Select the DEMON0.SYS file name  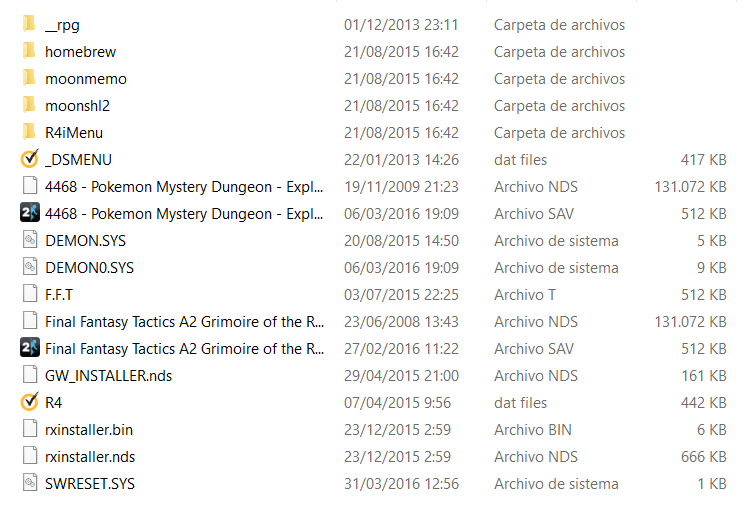pyautogui.click(x=89, y=267)
